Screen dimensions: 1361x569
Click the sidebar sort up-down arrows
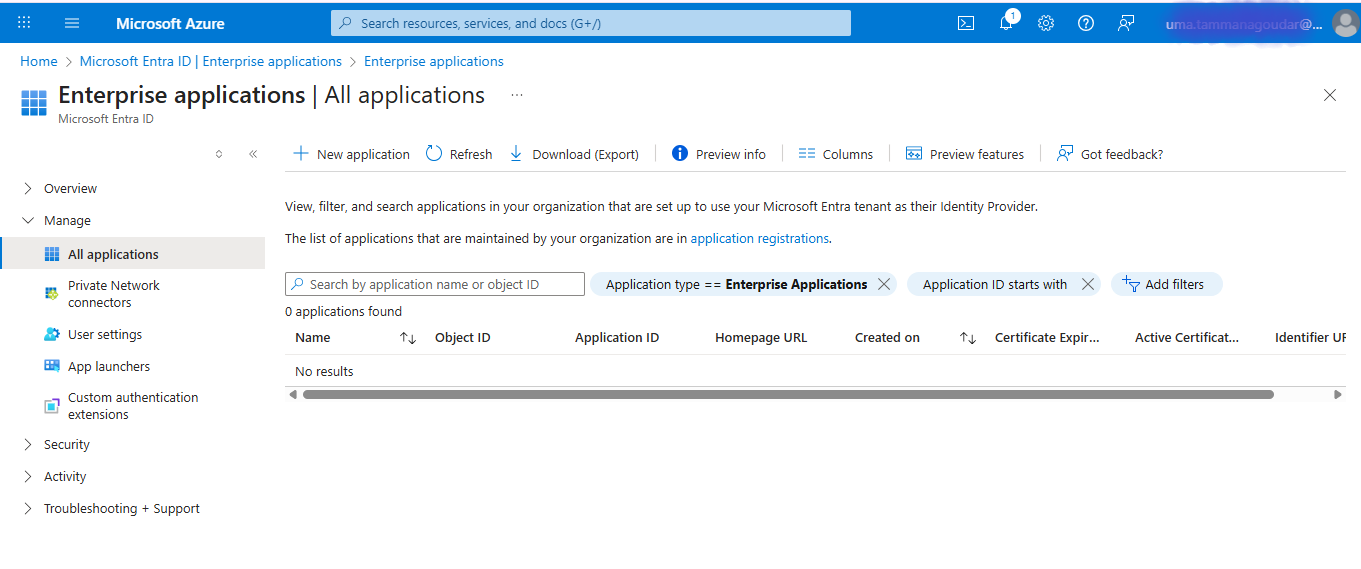(x=219, y=154)
